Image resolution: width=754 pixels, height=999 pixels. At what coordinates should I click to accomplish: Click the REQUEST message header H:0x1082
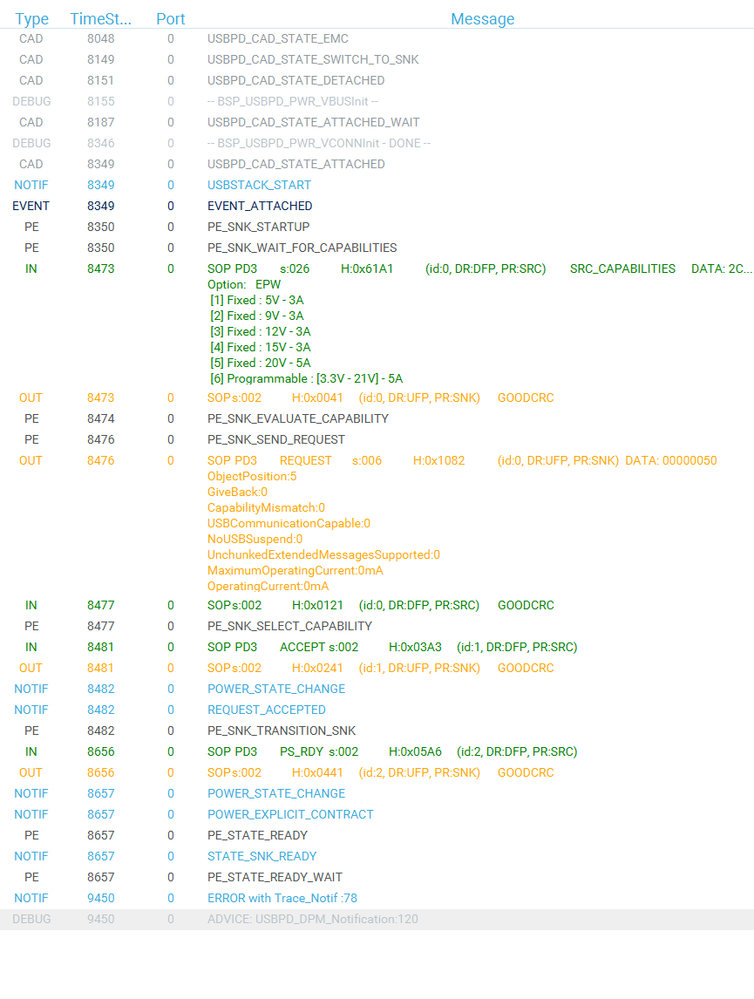(439, 461)
